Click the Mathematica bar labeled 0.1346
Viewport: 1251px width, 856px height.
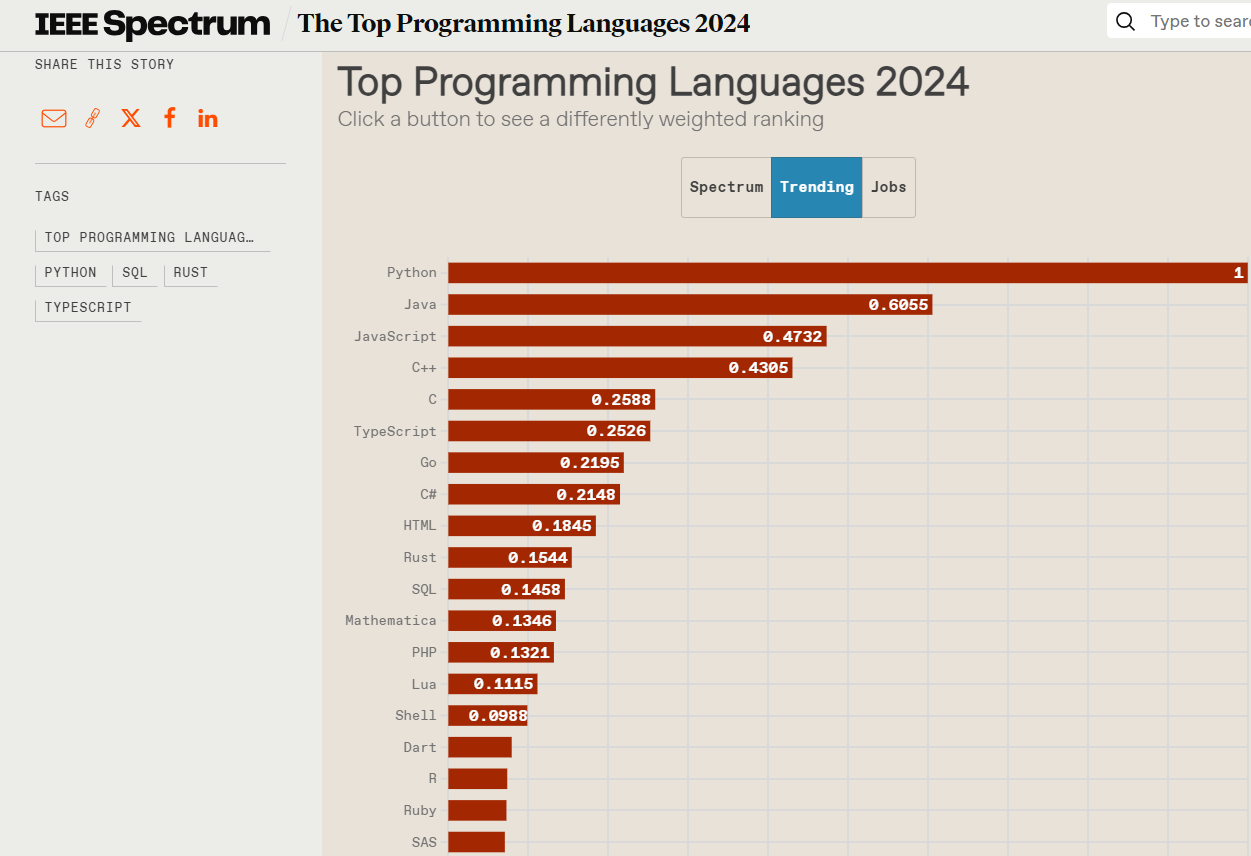pyautogui.click(x=502, y=621)
